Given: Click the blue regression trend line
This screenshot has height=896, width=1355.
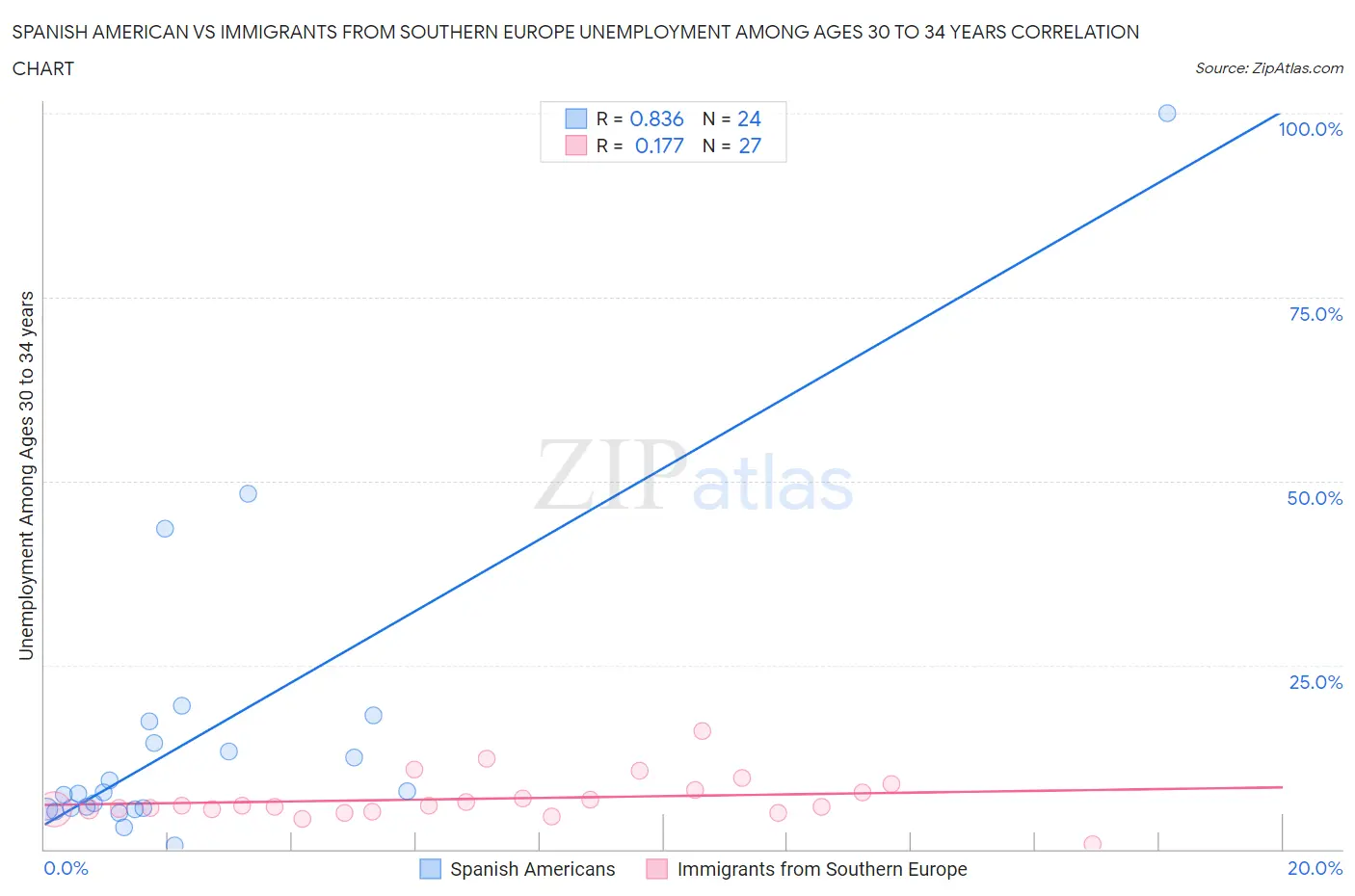Looking at the screenshot, I should click(662, 468).
